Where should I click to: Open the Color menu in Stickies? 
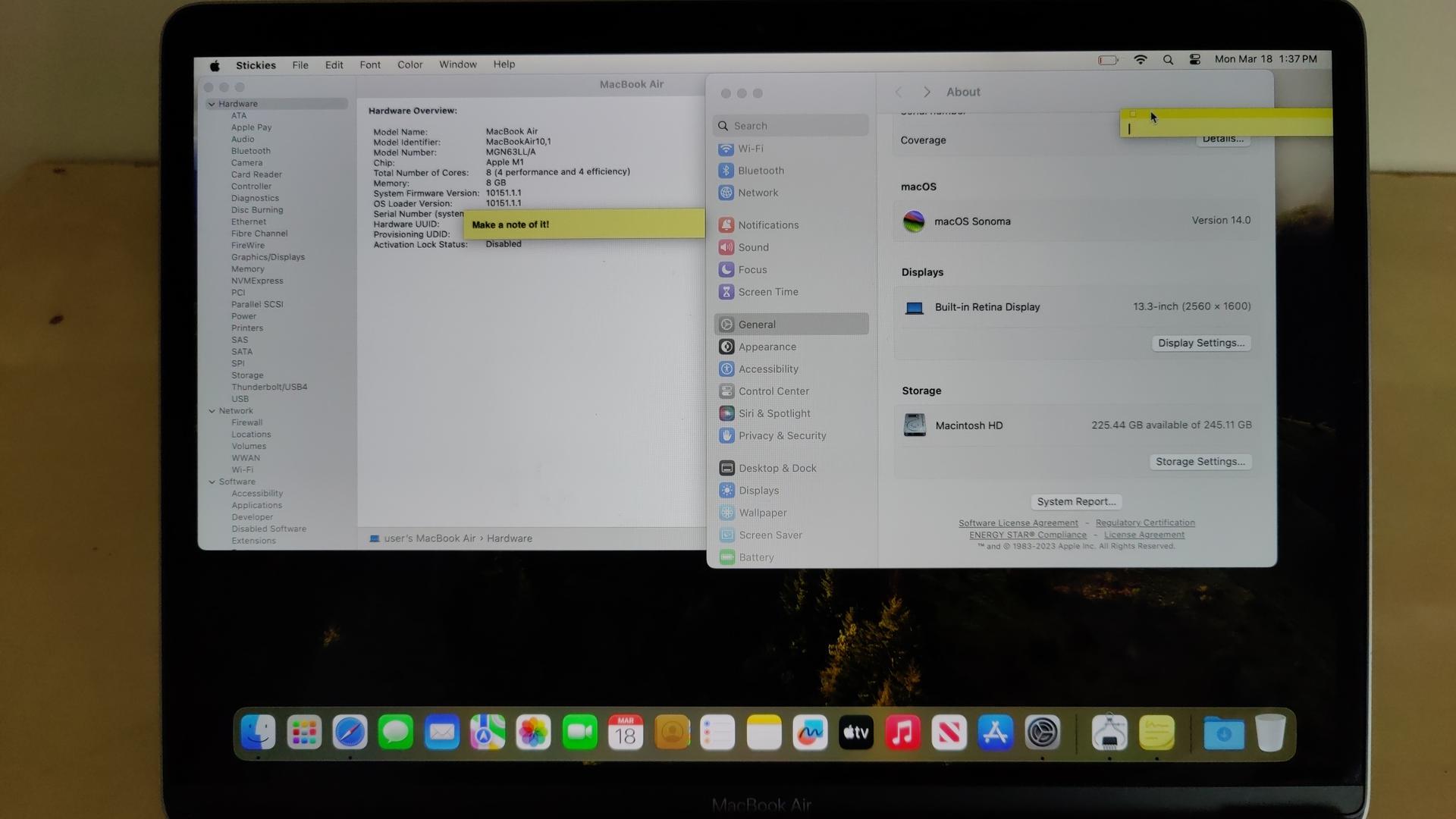409,65
